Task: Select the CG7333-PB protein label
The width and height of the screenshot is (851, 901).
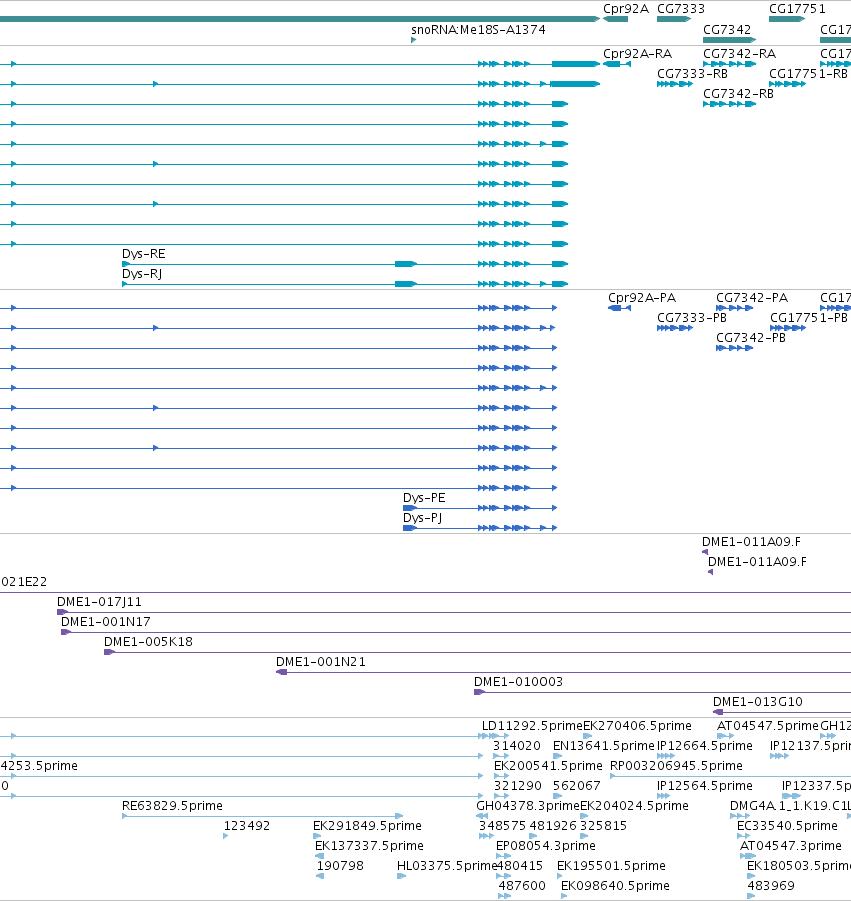Action: click(x=692, y=318)
